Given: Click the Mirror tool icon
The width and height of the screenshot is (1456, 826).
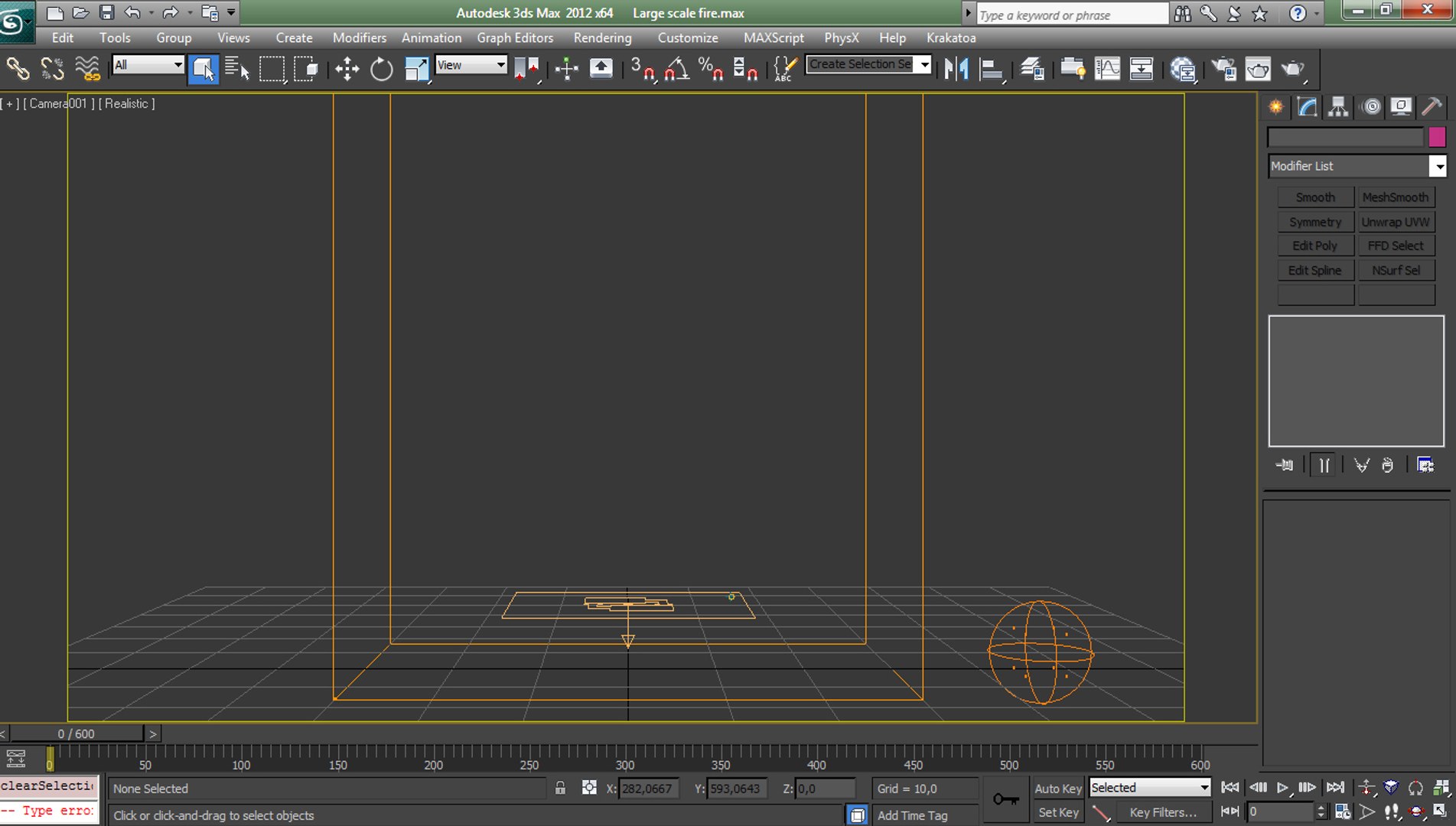Looking at the screenshot, I should click(956, 69).
